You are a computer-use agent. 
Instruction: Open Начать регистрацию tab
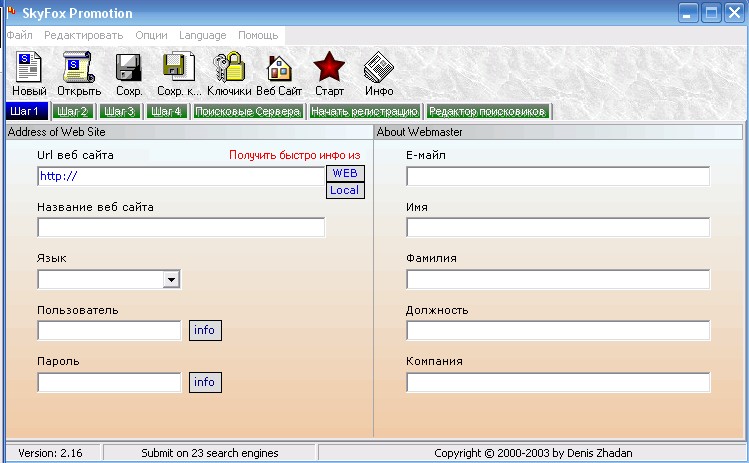364,112
